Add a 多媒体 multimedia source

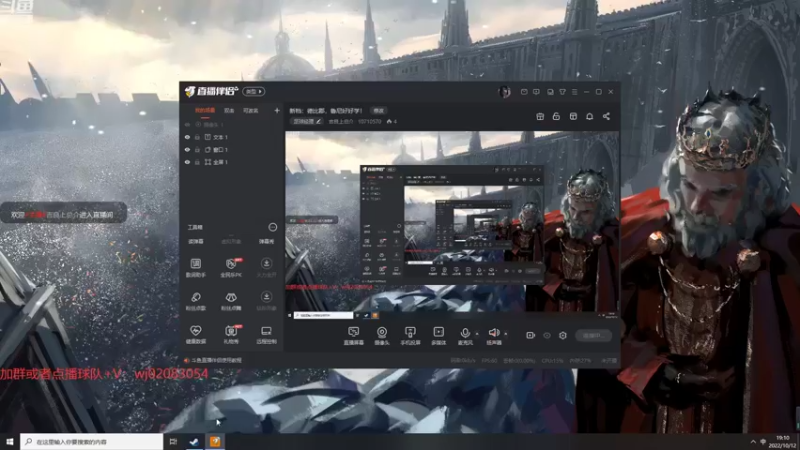438,336
